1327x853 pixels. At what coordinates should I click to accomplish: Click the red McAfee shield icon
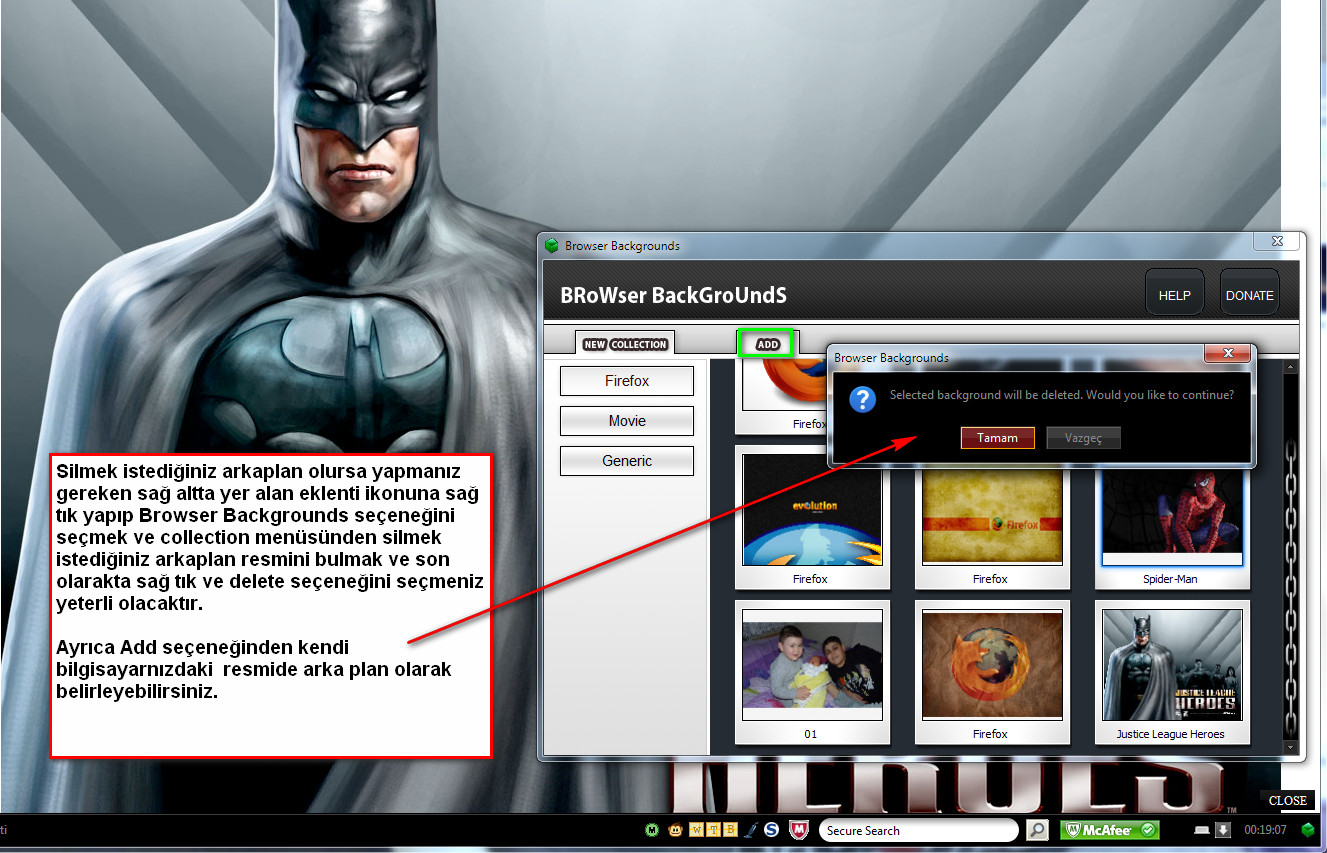(798, 830)
